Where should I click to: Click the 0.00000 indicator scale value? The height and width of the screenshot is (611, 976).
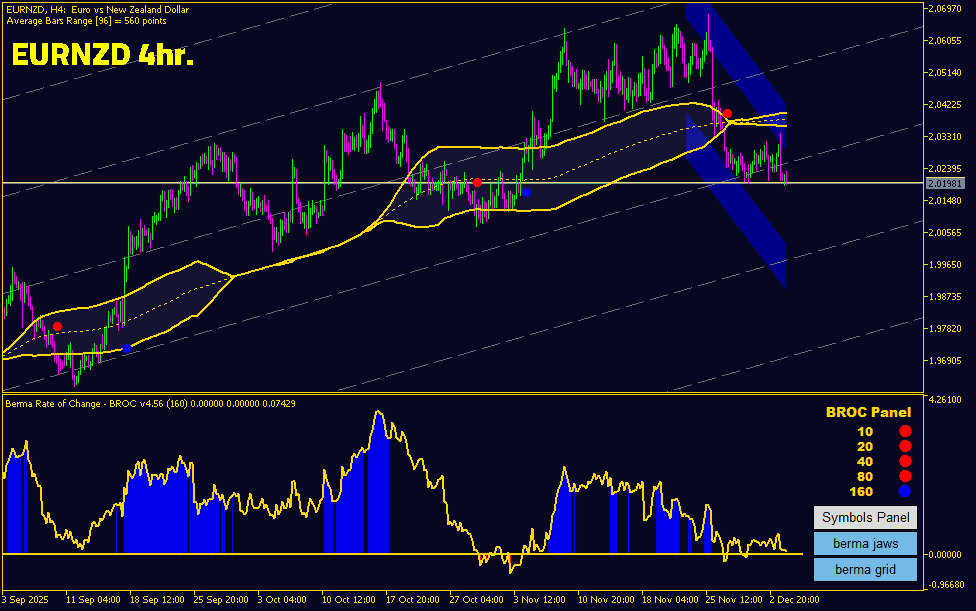(x=945, y=555)
